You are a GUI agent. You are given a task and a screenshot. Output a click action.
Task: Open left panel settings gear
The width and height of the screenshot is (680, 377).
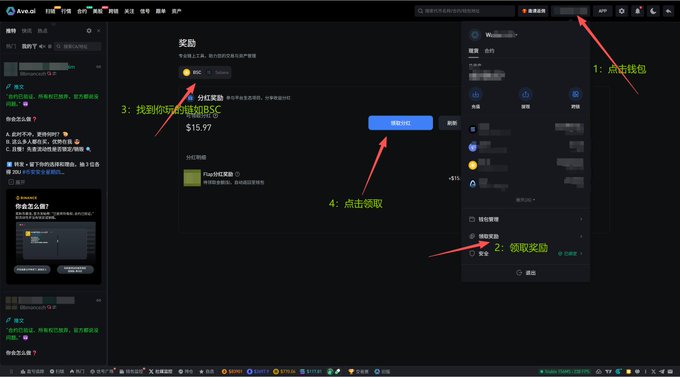pyautogui.click(x=89, y=31)
